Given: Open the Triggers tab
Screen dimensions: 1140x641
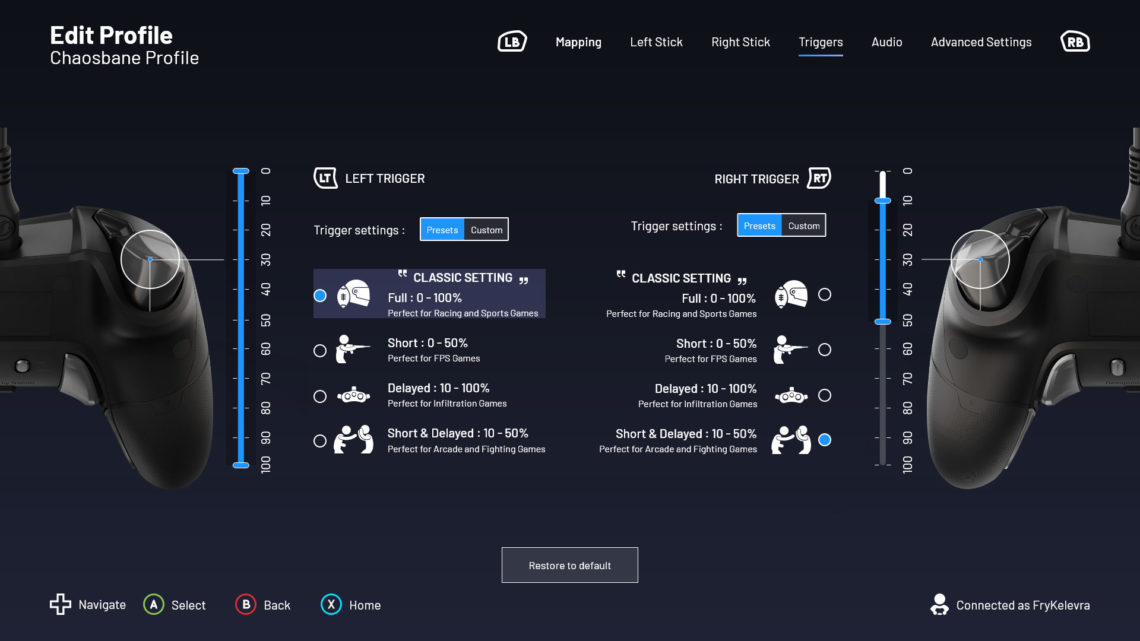Looking at the screenshot, I should (x=820, y=42).
